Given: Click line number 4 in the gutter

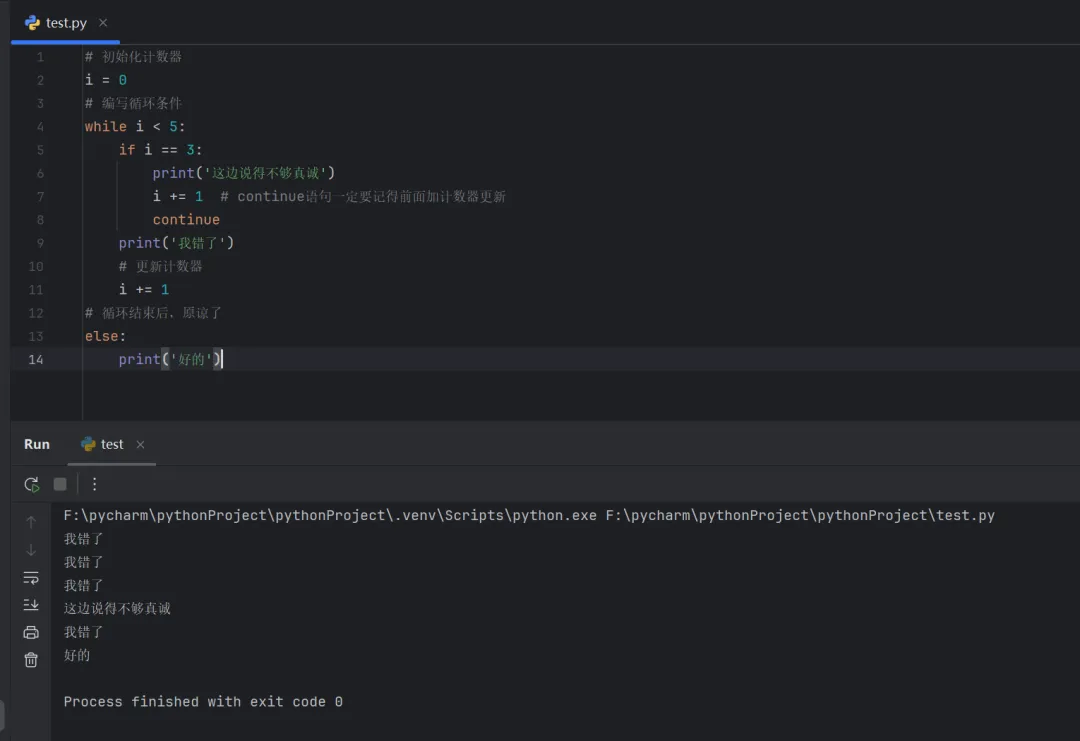Looking at the screenshot, I should [40, 127].
